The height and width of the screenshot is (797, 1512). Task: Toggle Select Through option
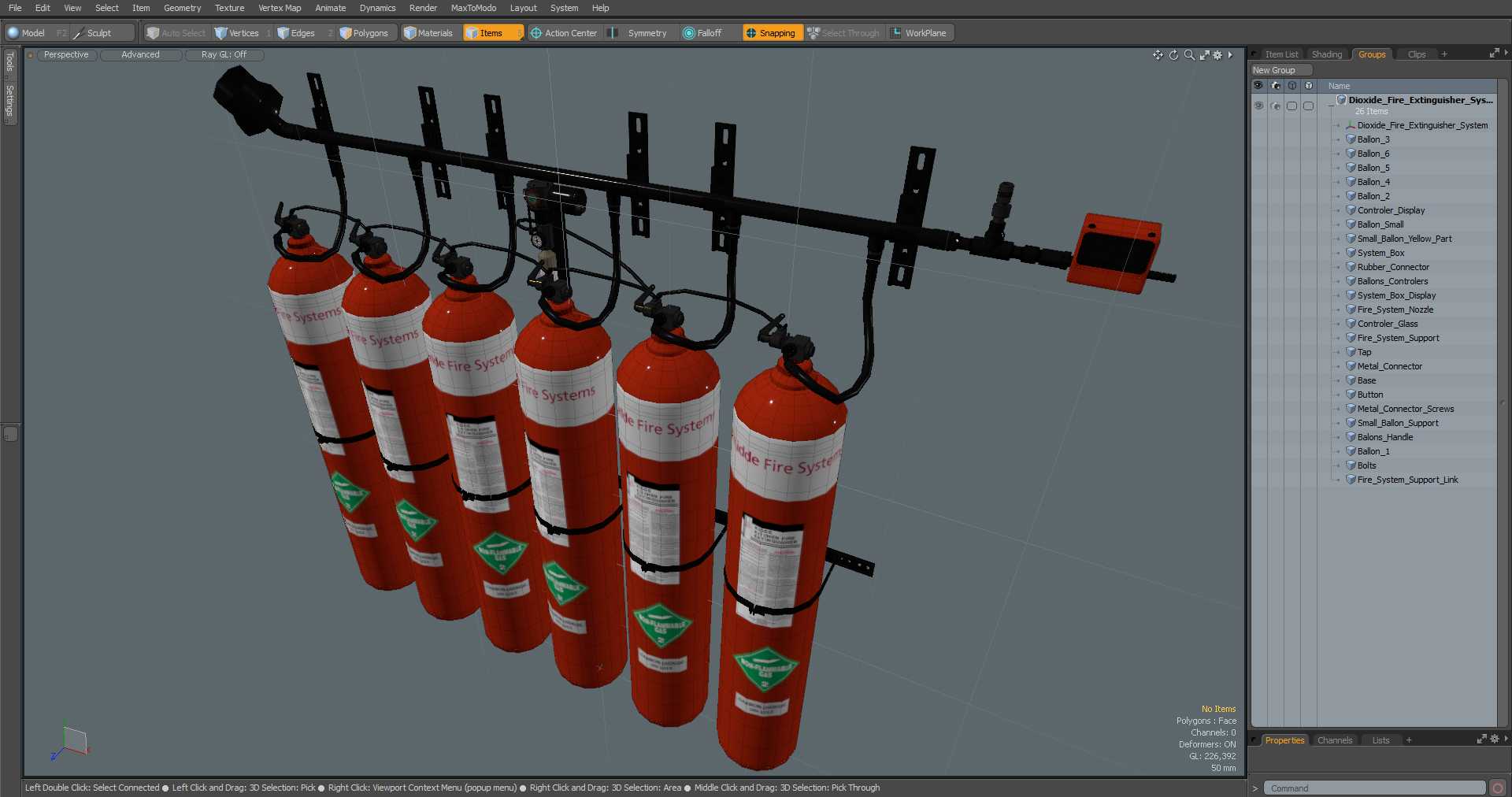pos(843,33)
